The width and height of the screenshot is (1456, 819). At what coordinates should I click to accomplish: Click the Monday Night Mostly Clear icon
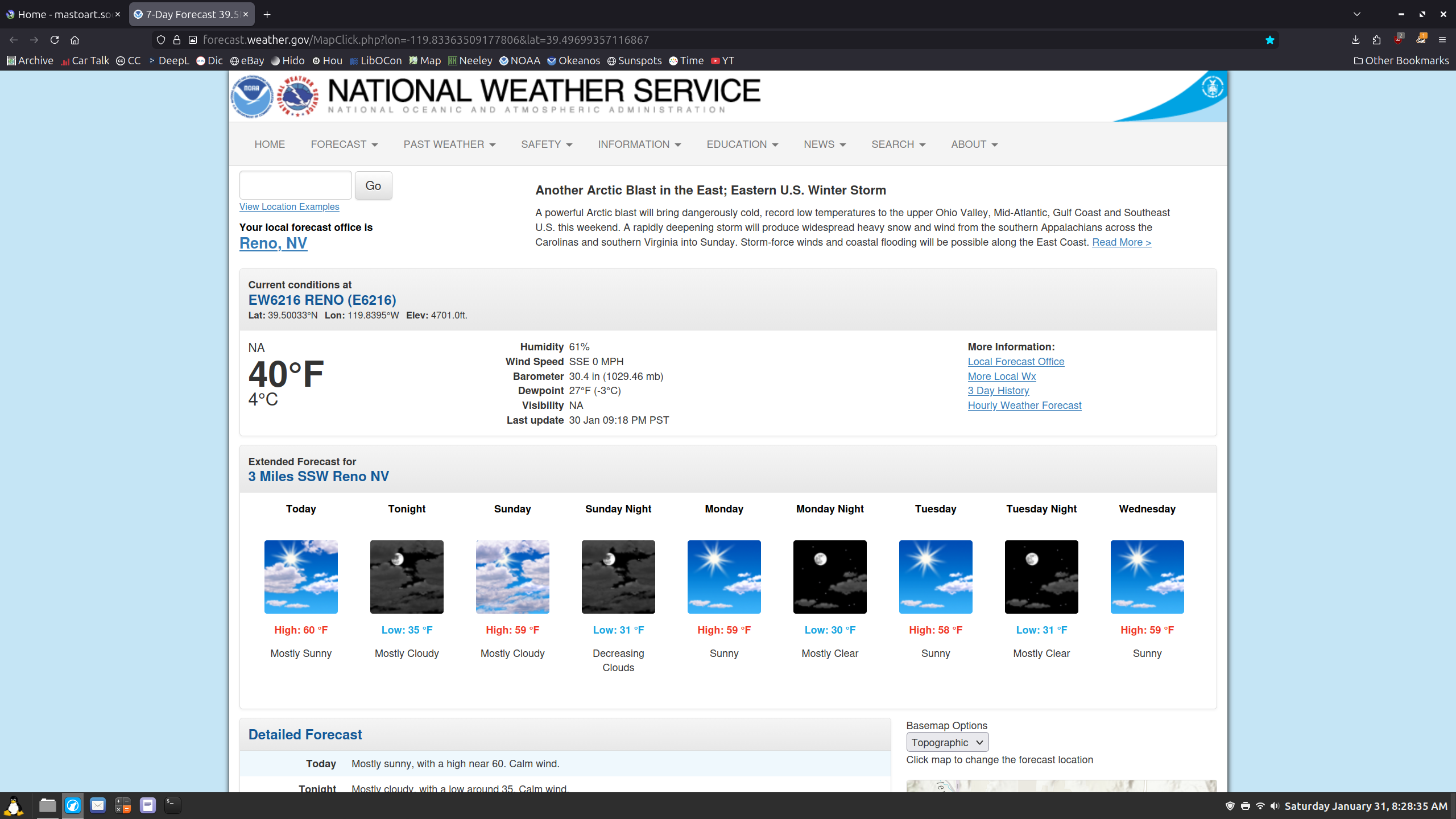830,577
